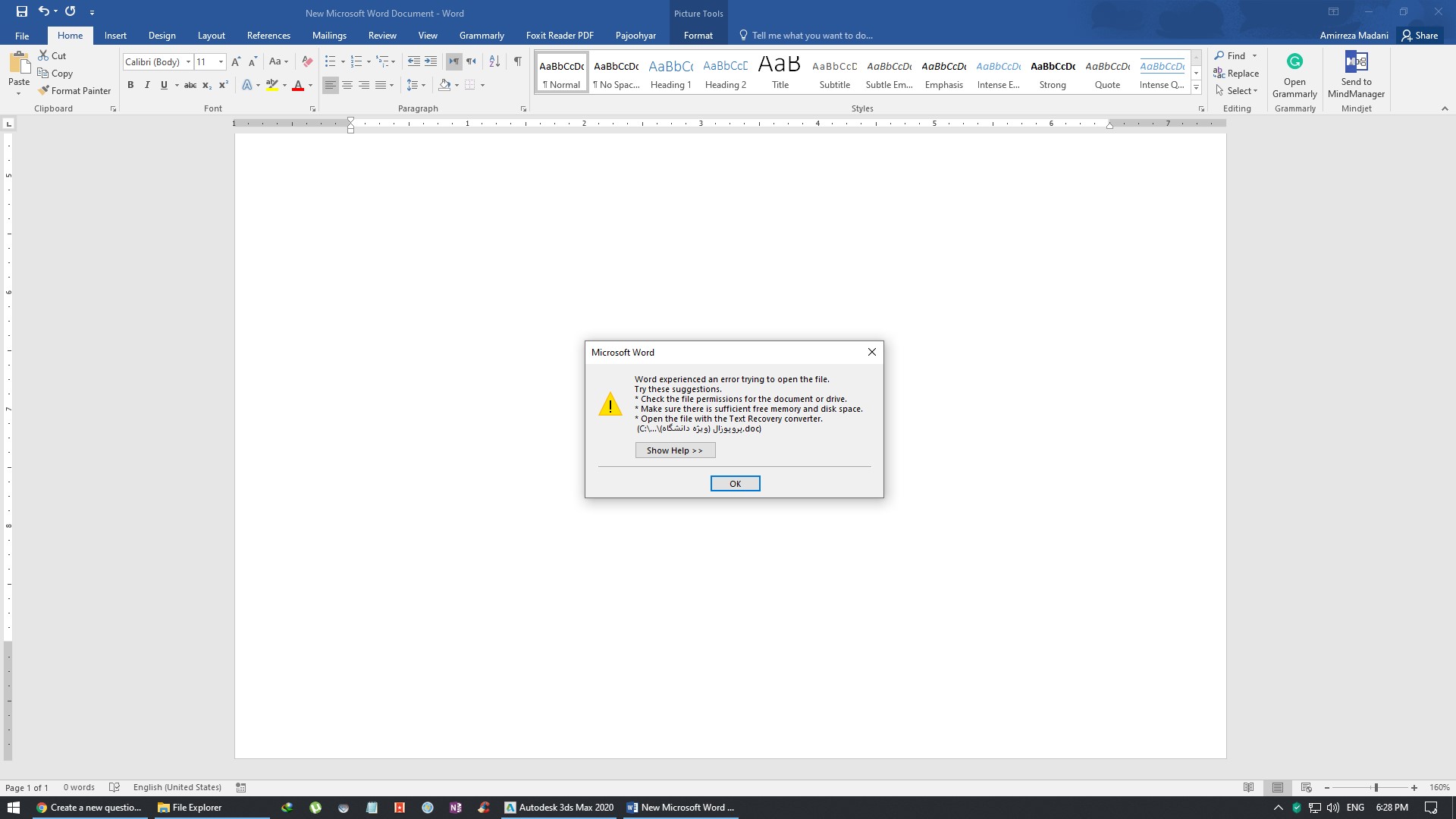Open Find dropdown arrow

tap(1254, 56)
